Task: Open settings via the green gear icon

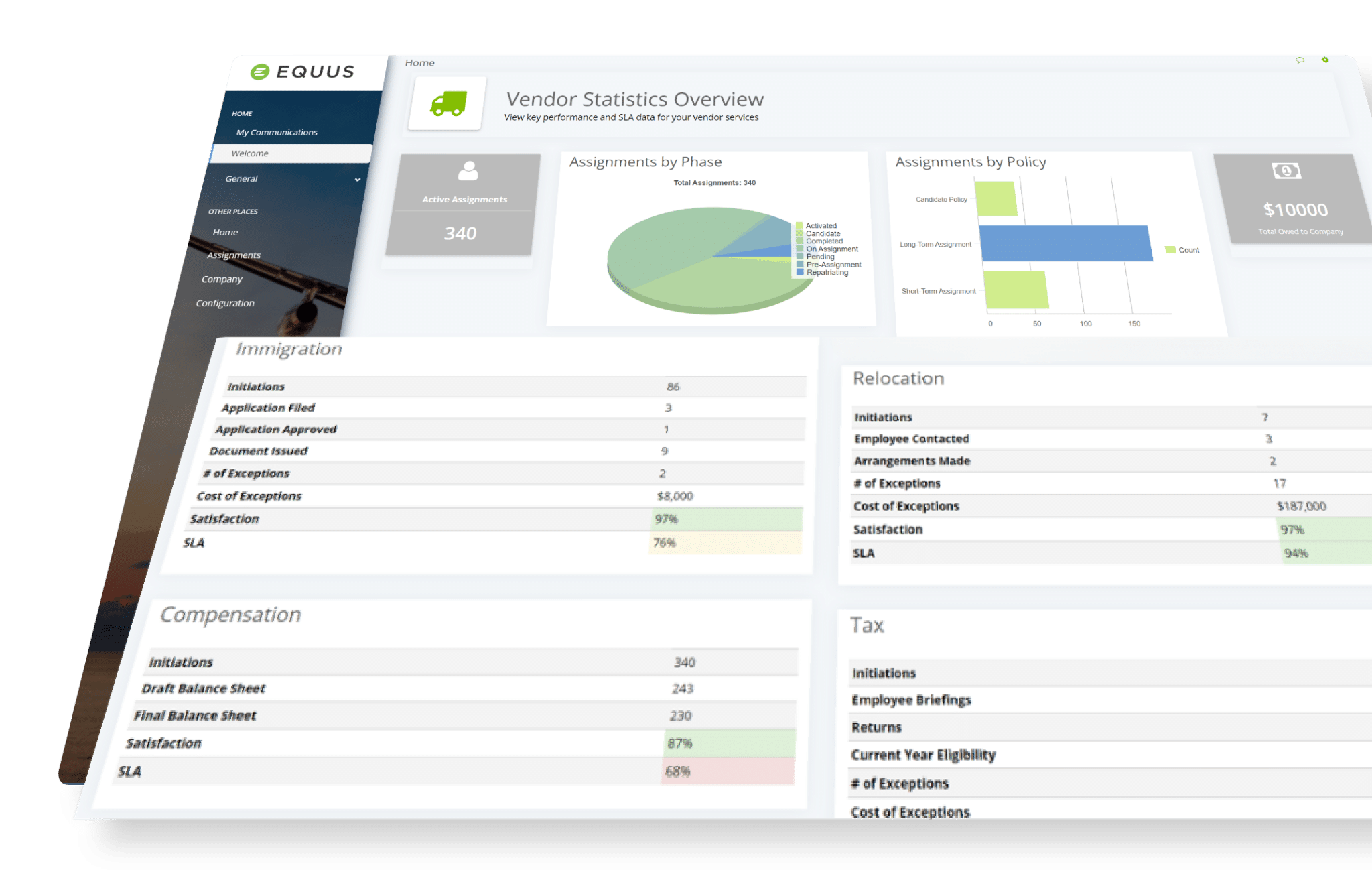Action: (1324, 60)
